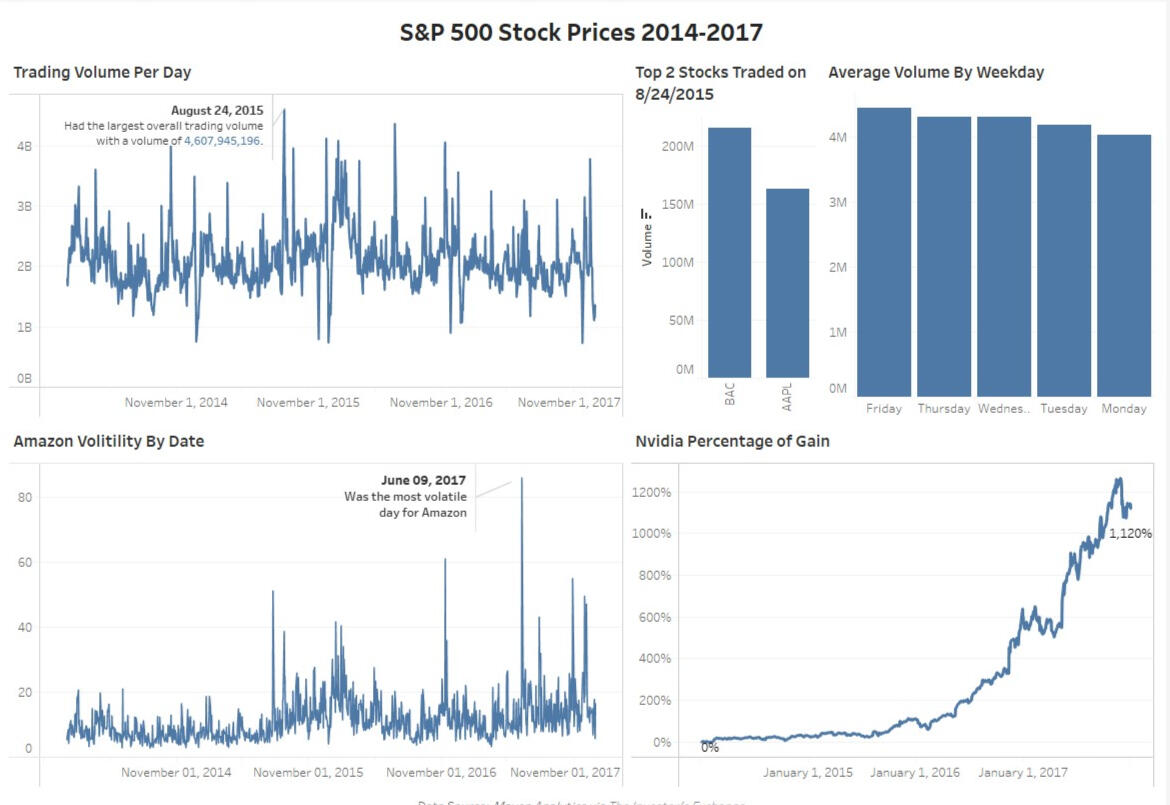
Task: Select the Tuesday bar
Action: coord(1063,261)
